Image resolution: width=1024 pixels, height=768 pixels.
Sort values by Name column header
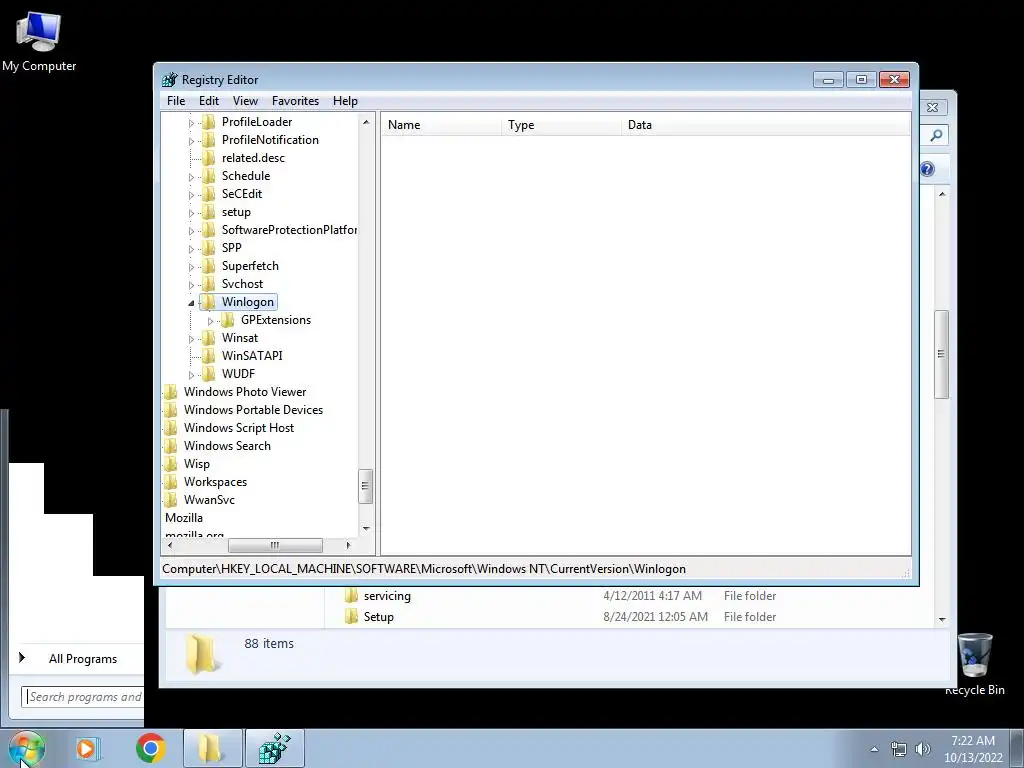click(x=441, y=125)
